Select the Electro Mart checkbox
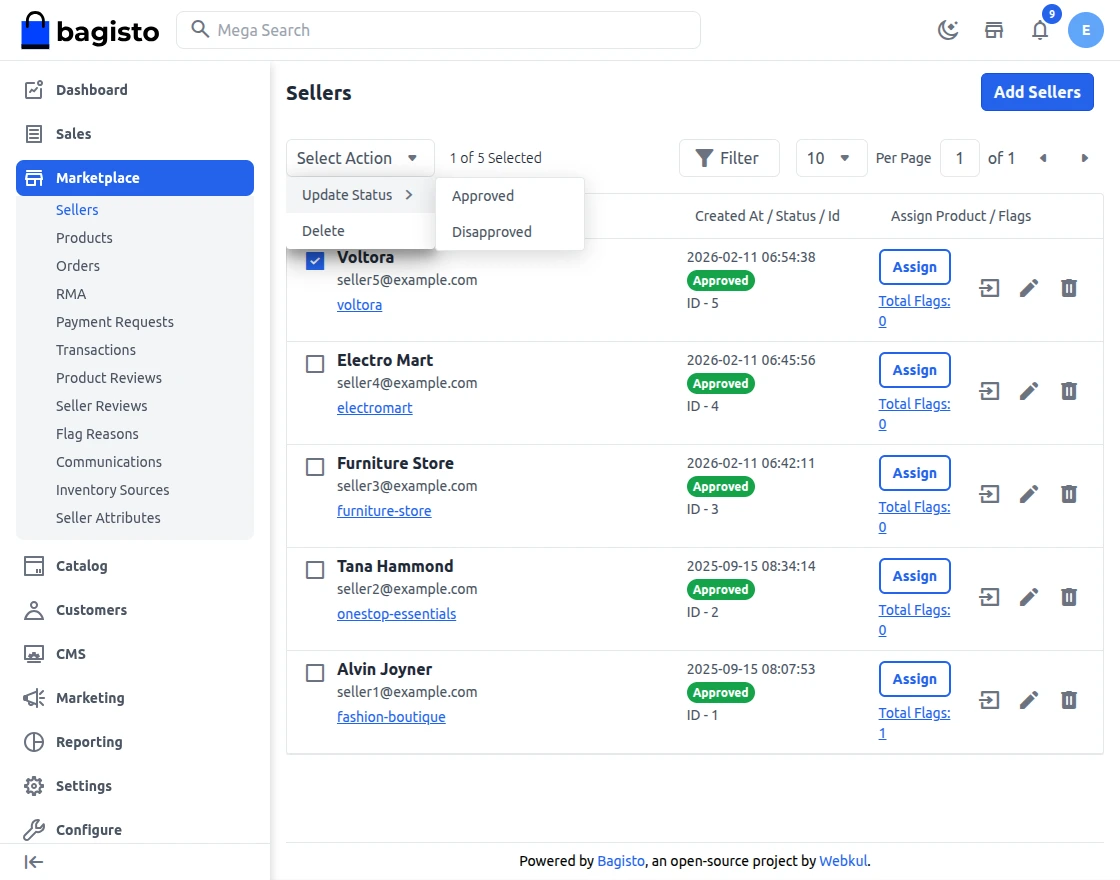This screenshot has height=880, width=1120. (x=315, y=364)
